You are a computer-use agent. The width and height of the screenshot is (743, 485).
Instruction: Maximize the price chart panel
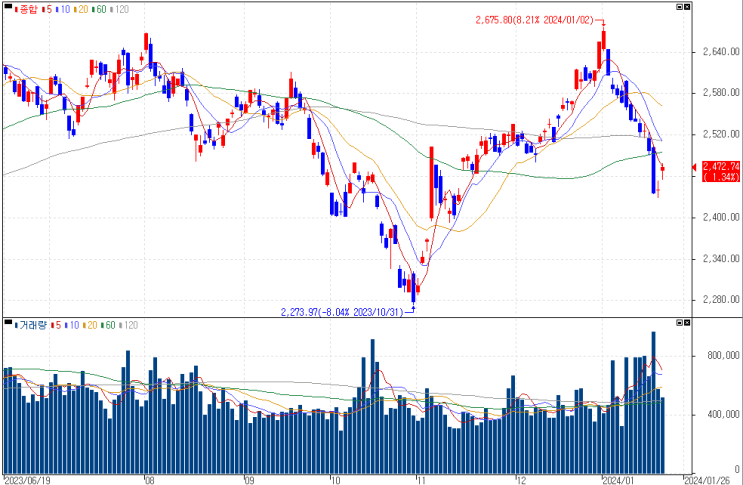coord(679,7)
